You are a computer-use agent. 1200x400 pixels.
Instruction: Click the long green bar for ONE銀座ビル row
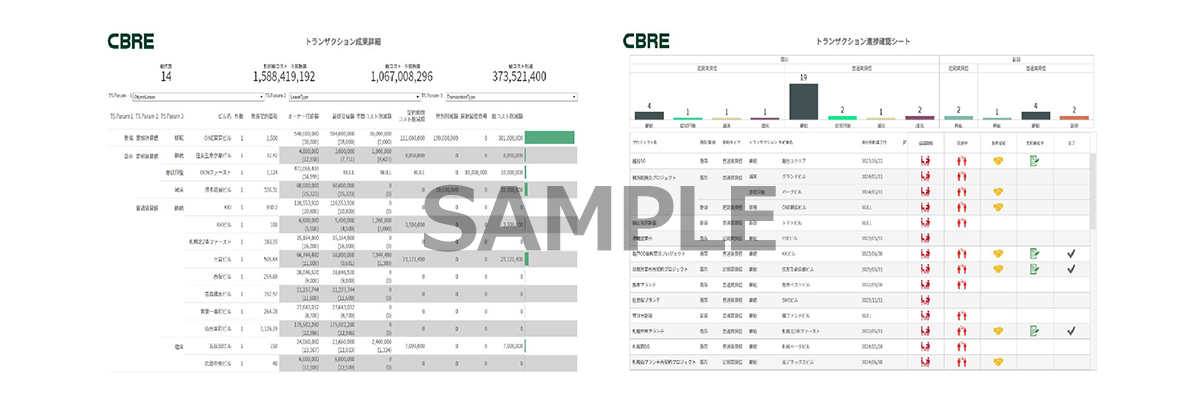(x=549, y=138)
